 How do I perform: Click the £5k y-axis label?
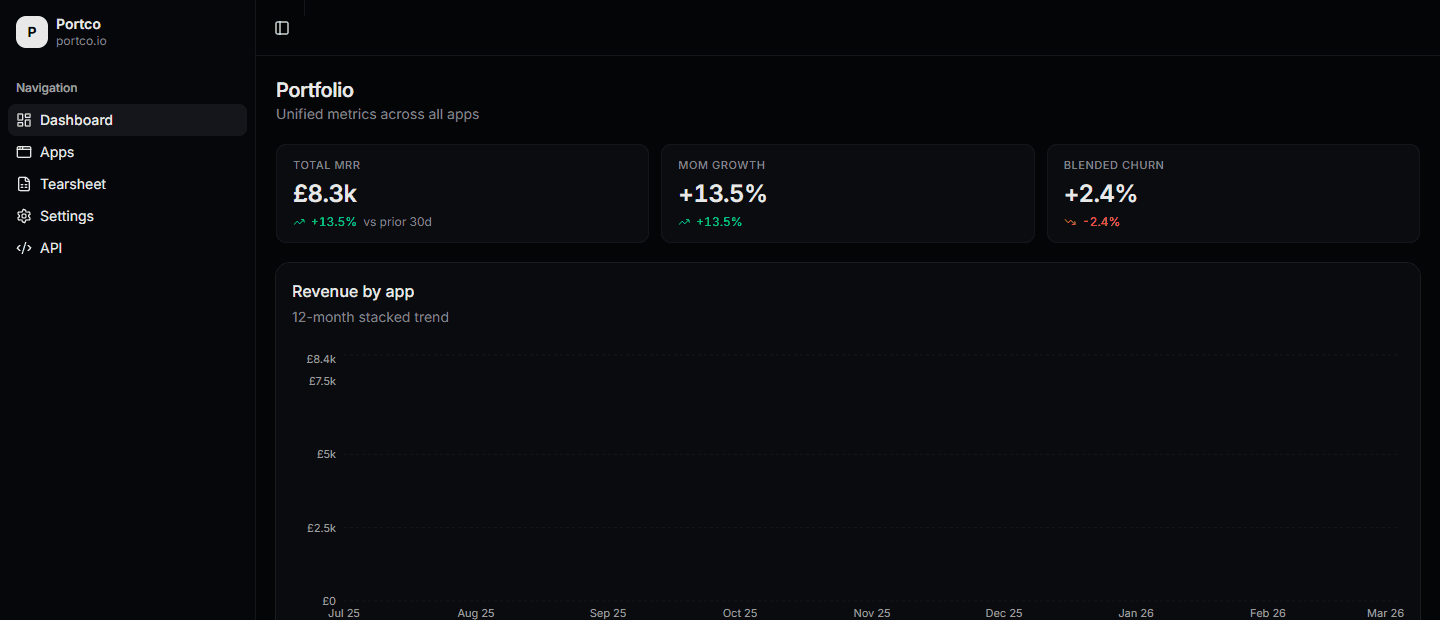coord(326,454)
